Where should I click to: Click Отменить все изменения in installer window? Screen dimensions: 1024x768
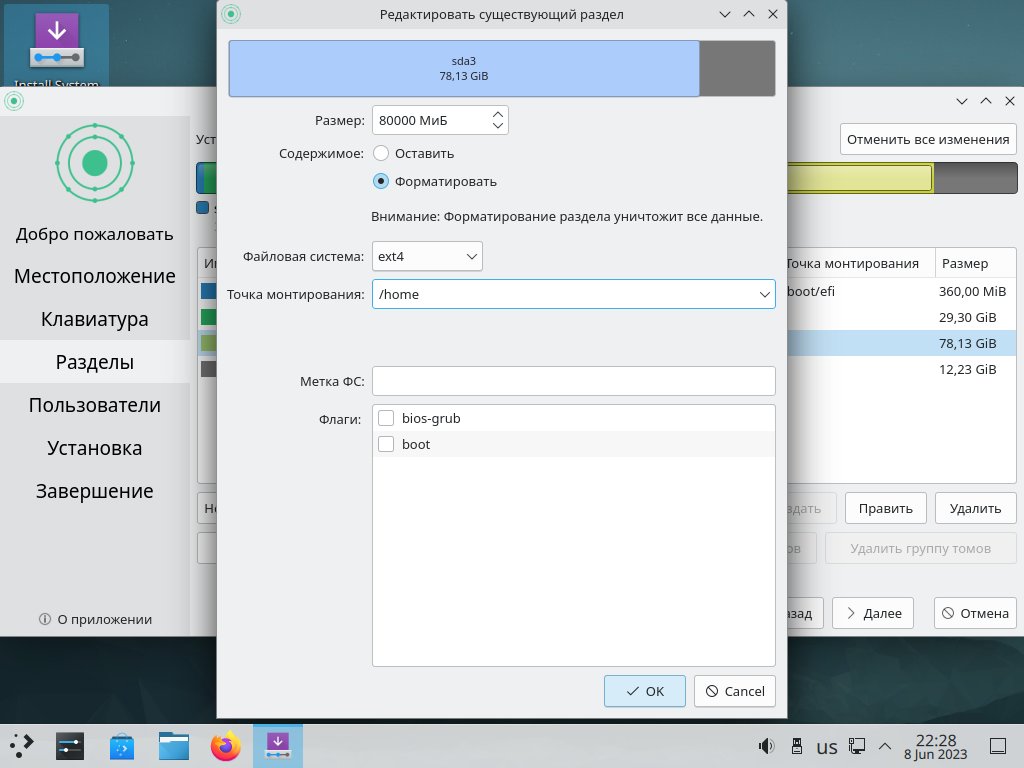[928, 139]
